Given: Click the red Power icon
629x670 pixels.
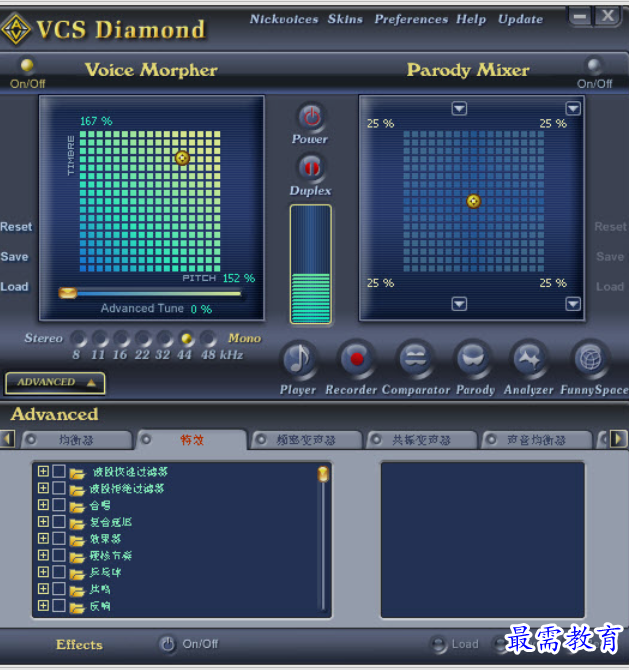Looking at the screenshot, I should click(x=312, y=117).
